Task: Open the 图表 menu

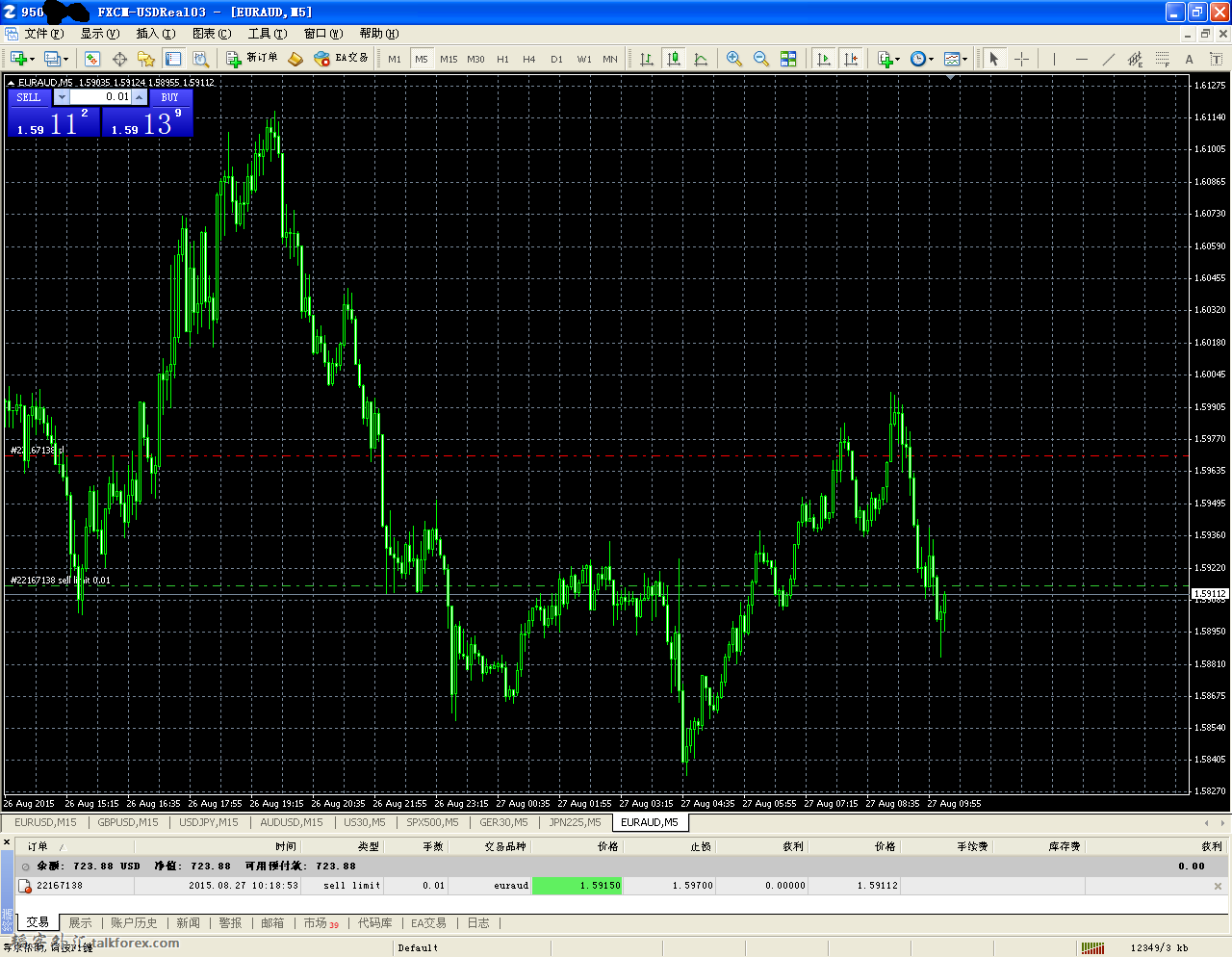Action: click(x=212, y=34)
